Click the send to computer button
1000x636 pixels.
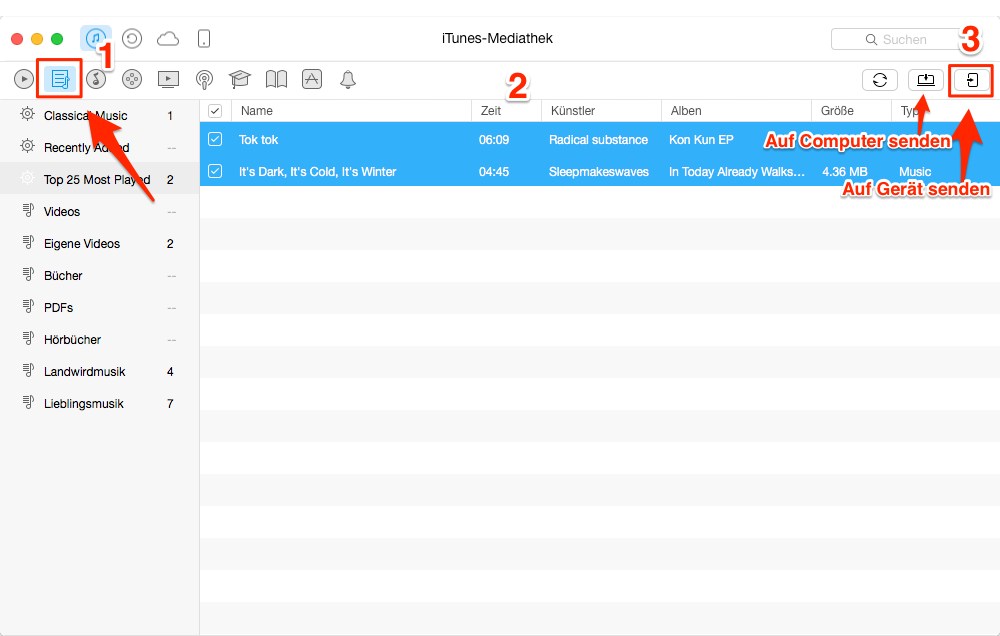coord(925,80)
